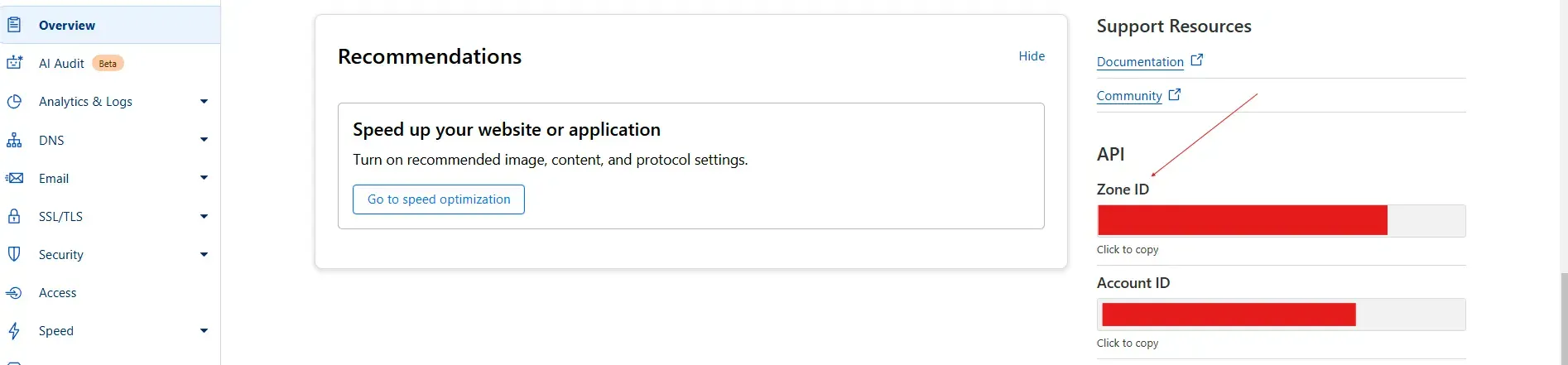Copy the Account ID value field

pyautogui.click(x=1281, y=315)
